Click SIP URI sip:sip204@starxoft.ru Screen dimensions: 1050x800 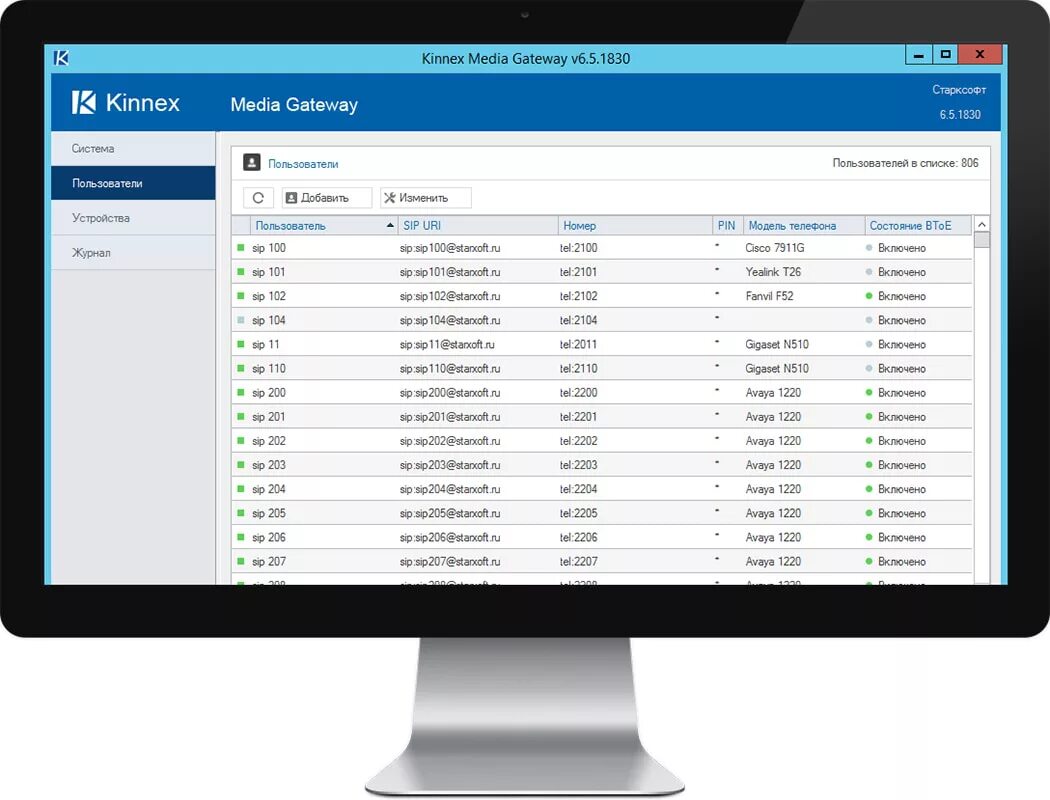[x=450, y=489]
